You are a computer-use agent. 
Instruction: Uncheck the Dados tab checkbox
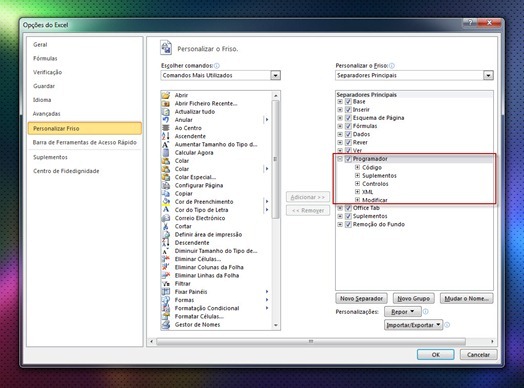[x=348, y=134]
